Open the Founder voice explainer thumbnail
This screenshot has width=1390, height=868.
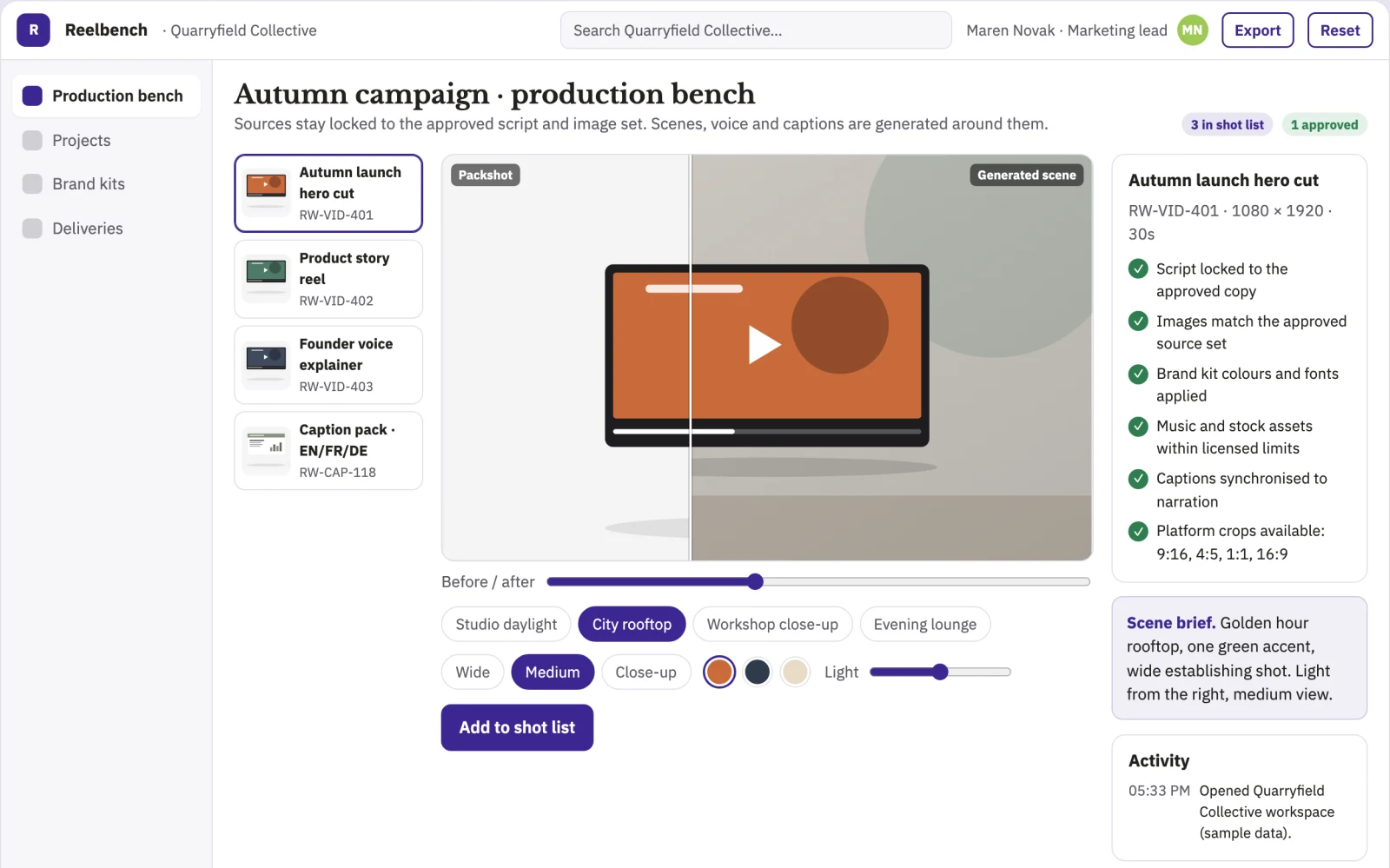267,365
